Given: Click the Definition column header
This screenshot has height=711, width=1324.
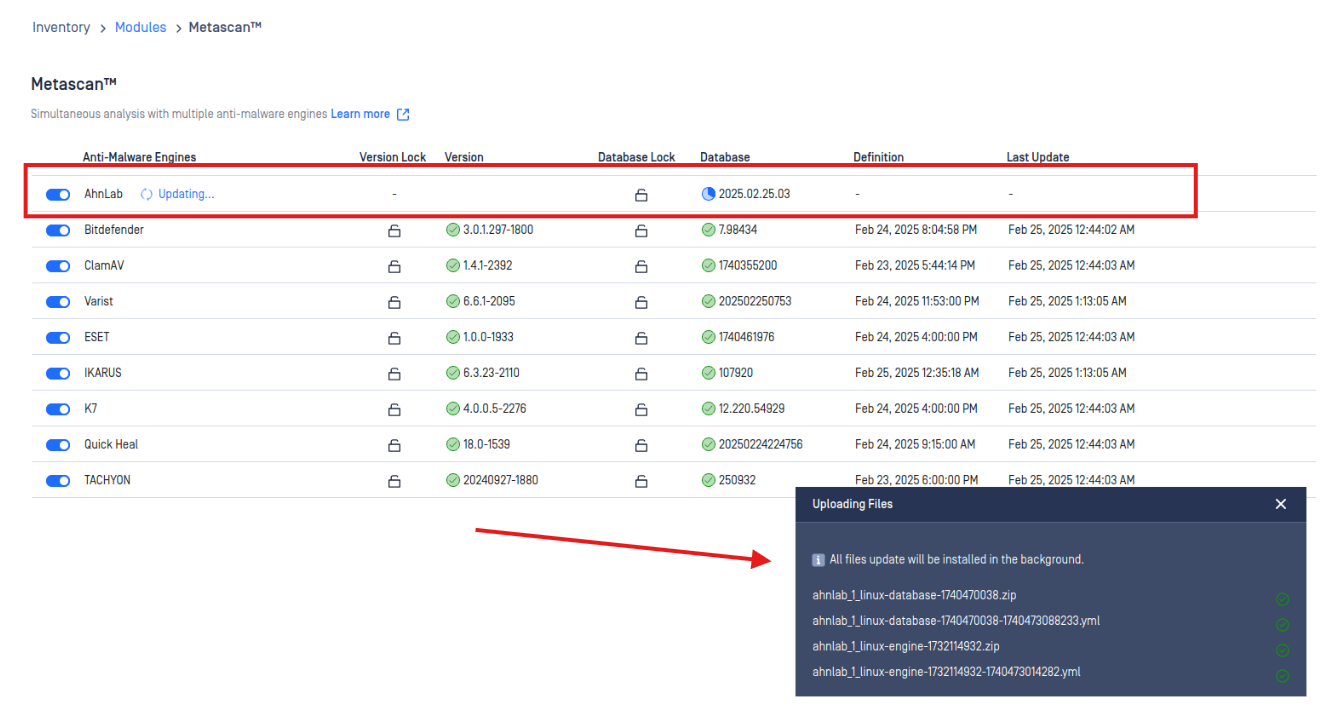Looking at the screenshot, I should 878,157.
